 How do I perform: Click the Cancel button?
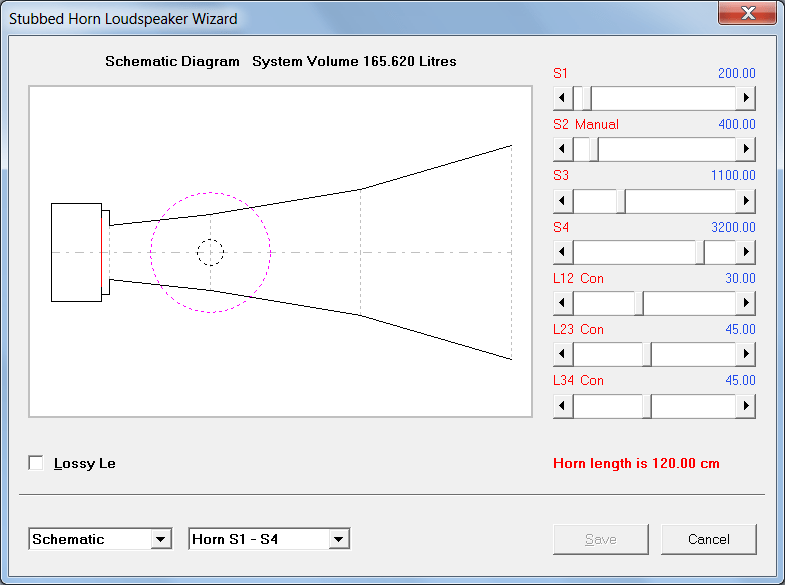[x=708, y=539]
